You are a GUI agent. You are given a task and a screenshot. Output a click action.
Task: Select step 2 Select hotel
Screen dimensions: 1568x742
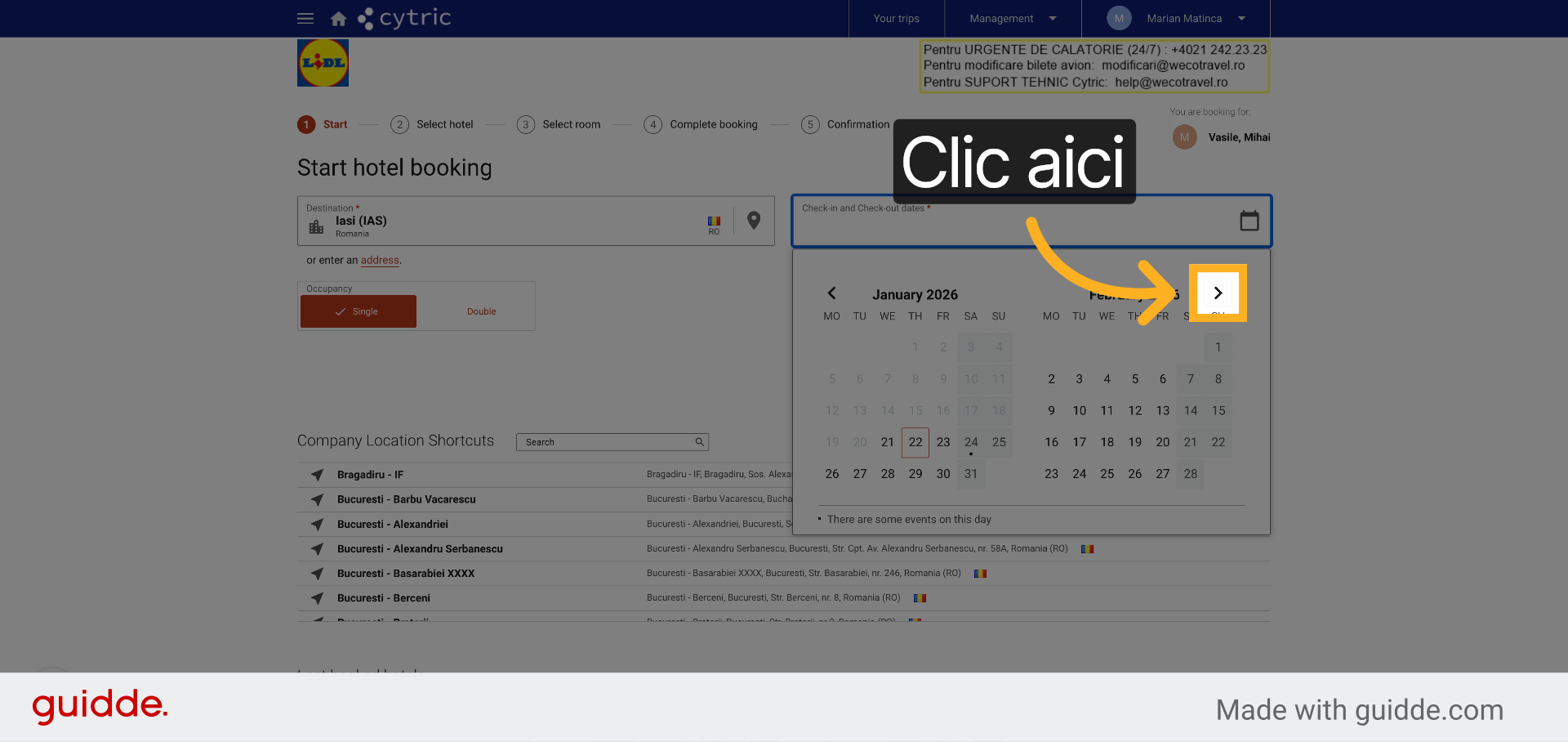pos(432,124)
